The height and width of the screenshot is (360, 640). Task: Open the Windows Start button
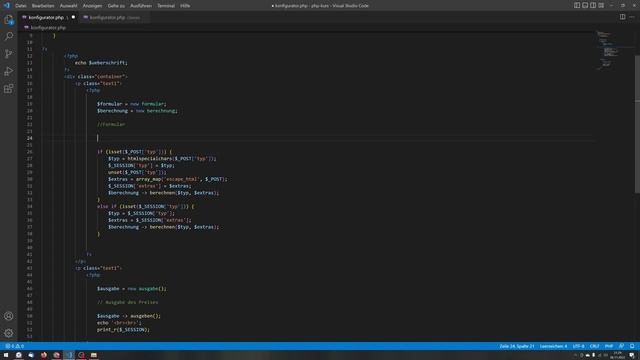pyautogui.click(x=6, y=355)
